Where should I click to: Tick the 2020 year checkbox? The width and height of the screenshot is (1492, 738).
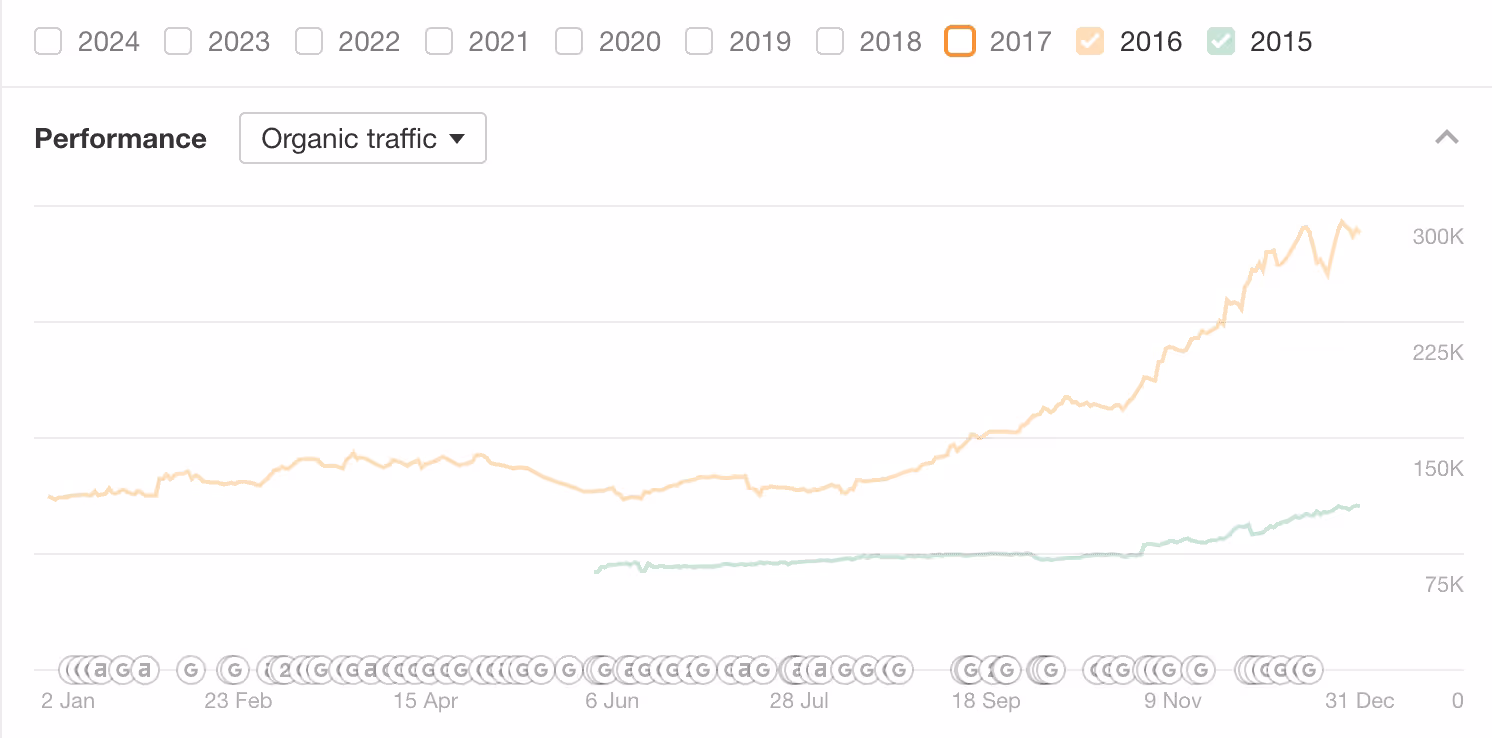[x=569, y=42]
